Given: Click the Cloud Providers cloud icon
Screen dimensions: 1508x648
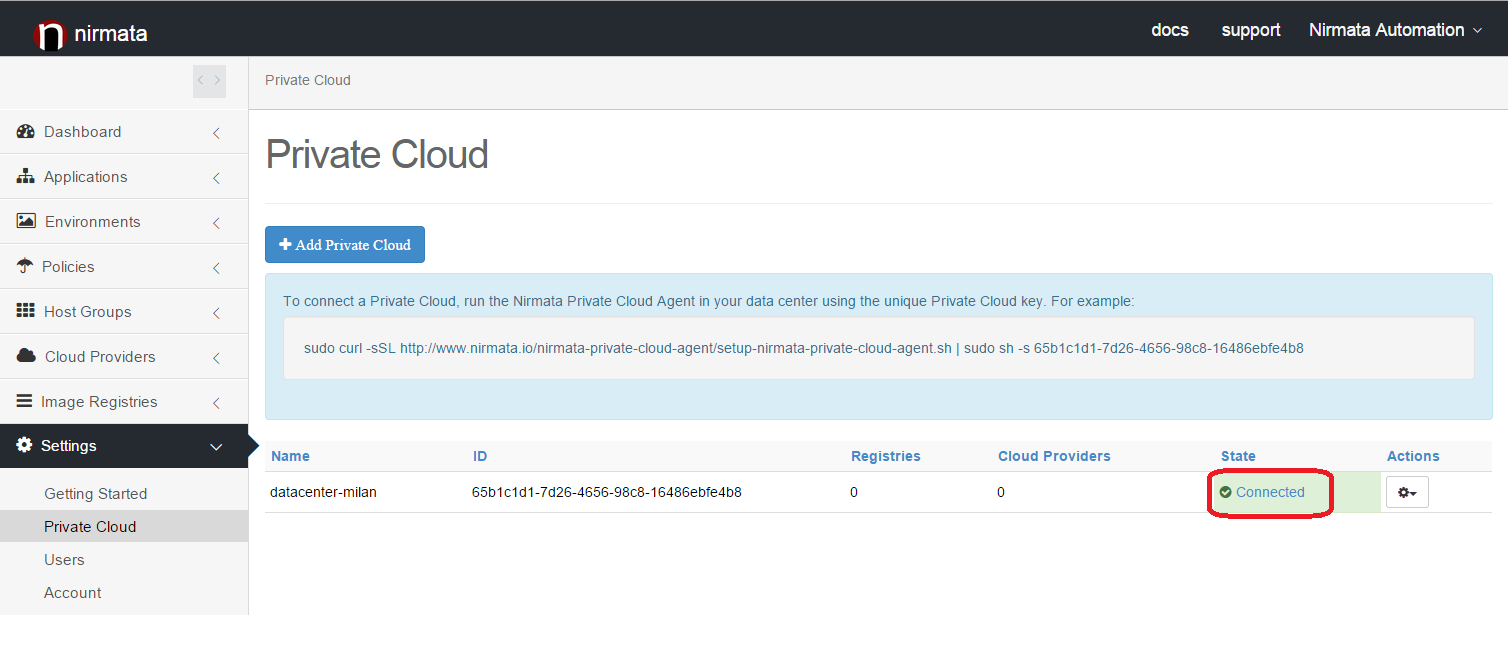Looking at the screenshot, I should 27,356.
